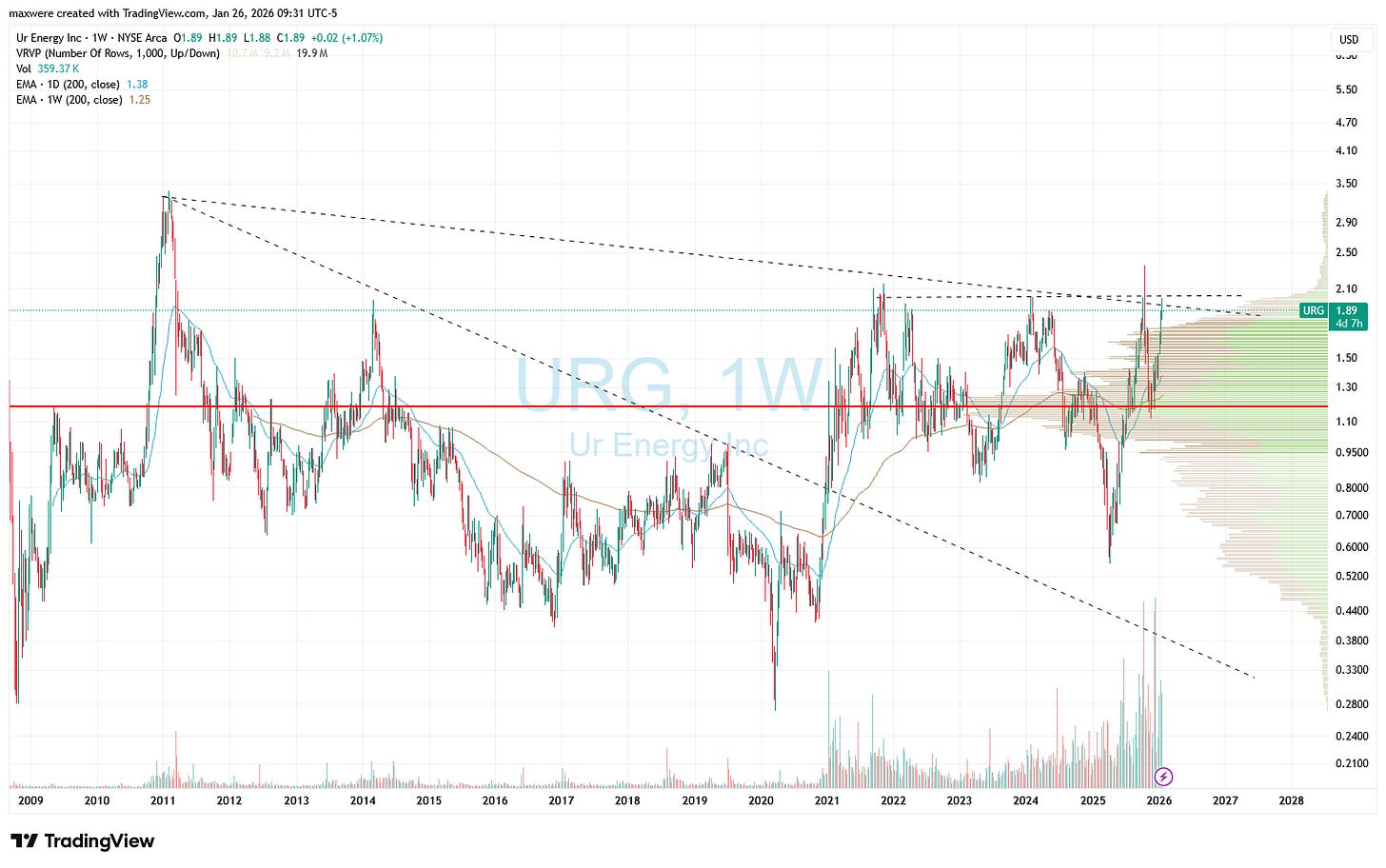Click the 2017 year label
This screenshot has width=1386, height=868.
(562, 800)
